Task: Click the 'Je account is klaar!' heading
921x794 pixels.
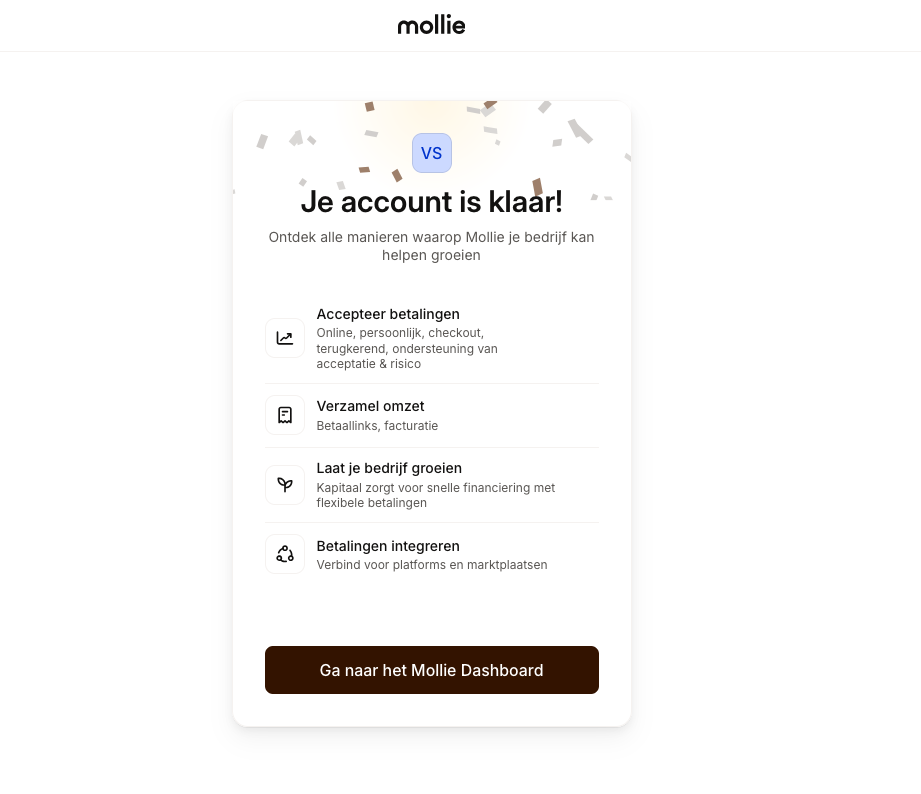Action: pyautogui.click(x=432, y=202)
